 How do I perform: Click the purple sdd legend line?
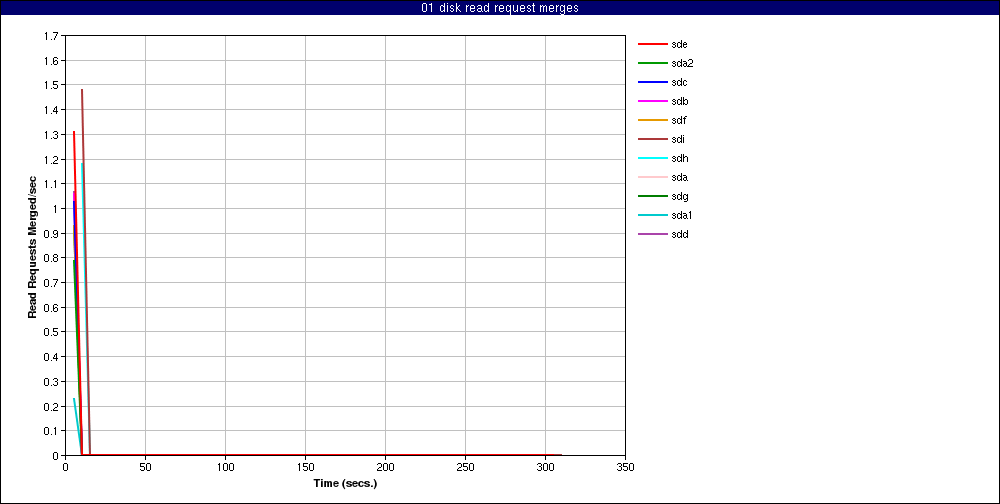[x=652, y=234]
